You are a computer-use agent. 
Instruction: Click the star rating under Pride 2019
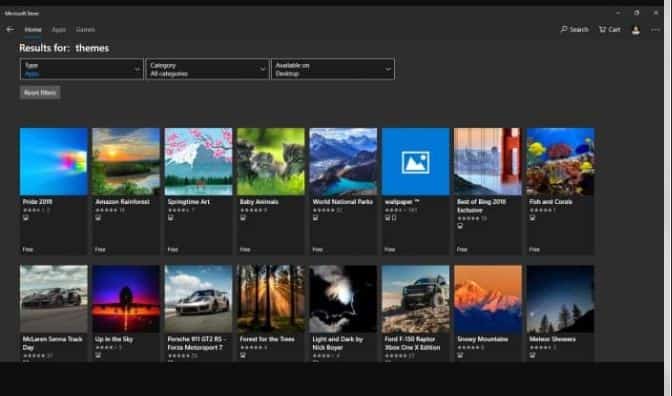coord(37,210)
